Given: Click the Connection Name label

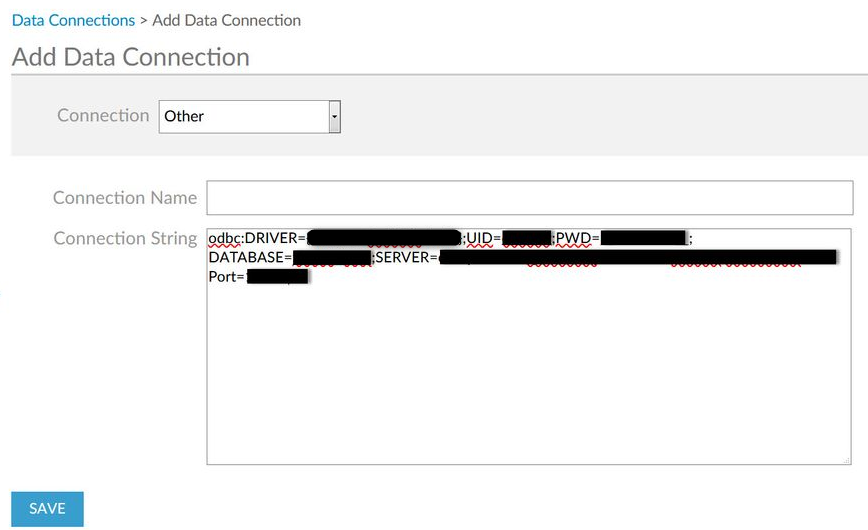Looking at the screenshot, I should 125,198.
